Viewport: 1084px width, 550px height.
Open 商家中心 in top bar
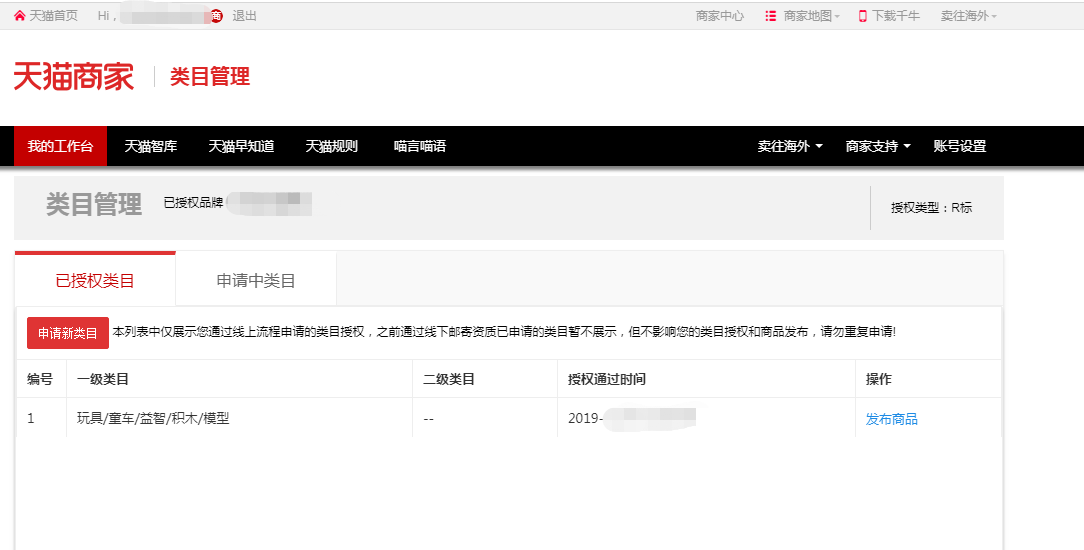click(720, 15)
